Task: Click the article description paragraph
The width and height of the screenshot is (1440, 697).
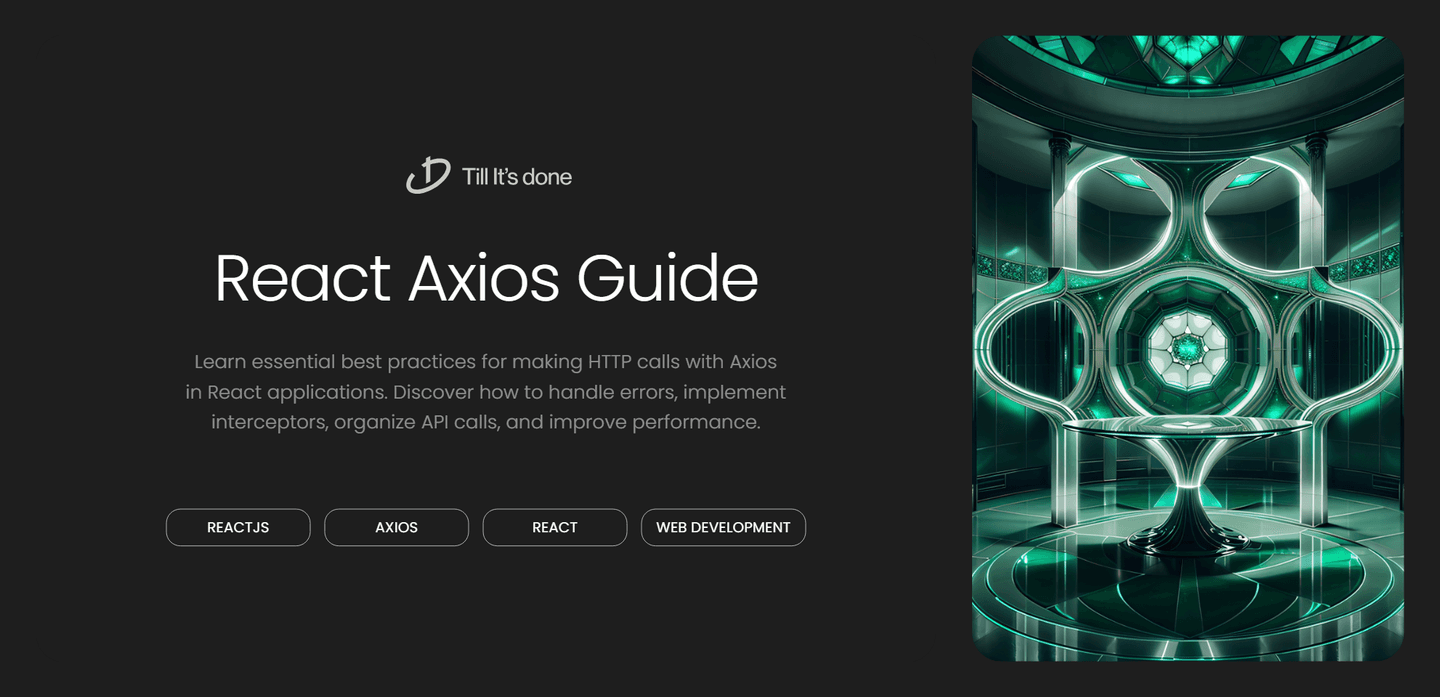Action: tap(489, 391)
